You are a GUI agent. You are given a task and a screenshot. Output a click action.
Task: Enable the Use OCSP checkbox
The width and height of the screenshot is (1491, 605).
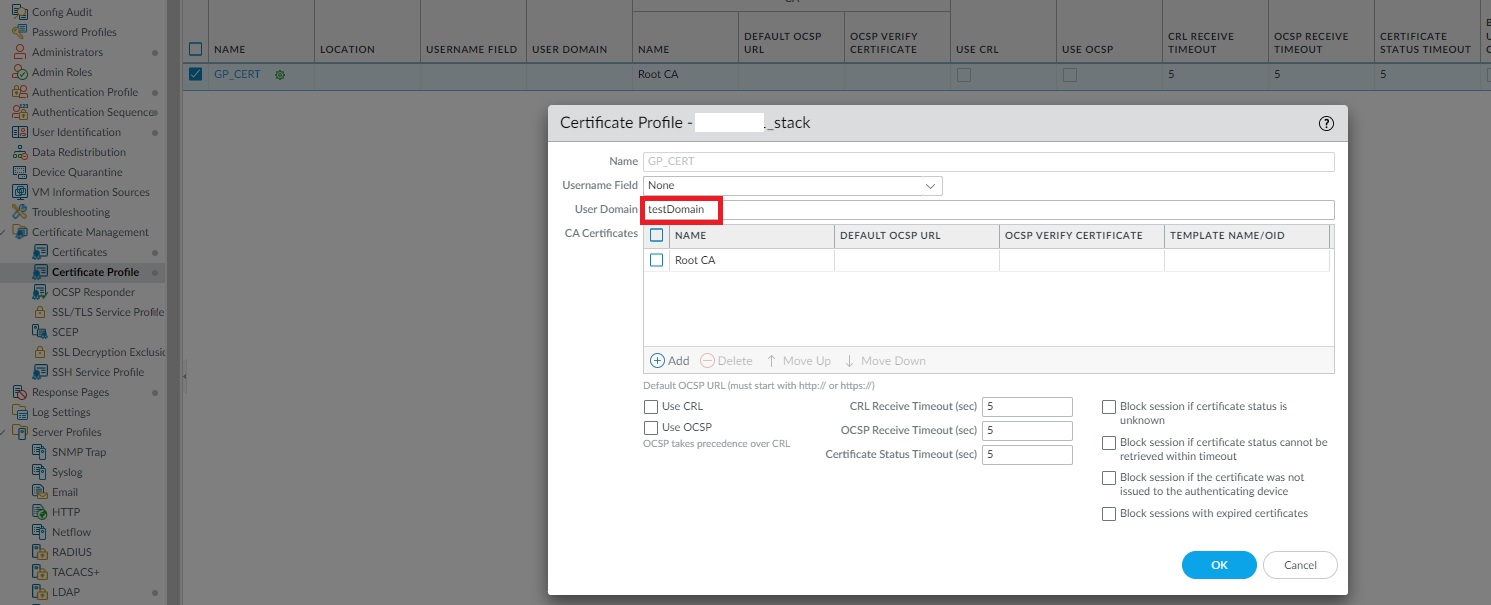point(651,427)
